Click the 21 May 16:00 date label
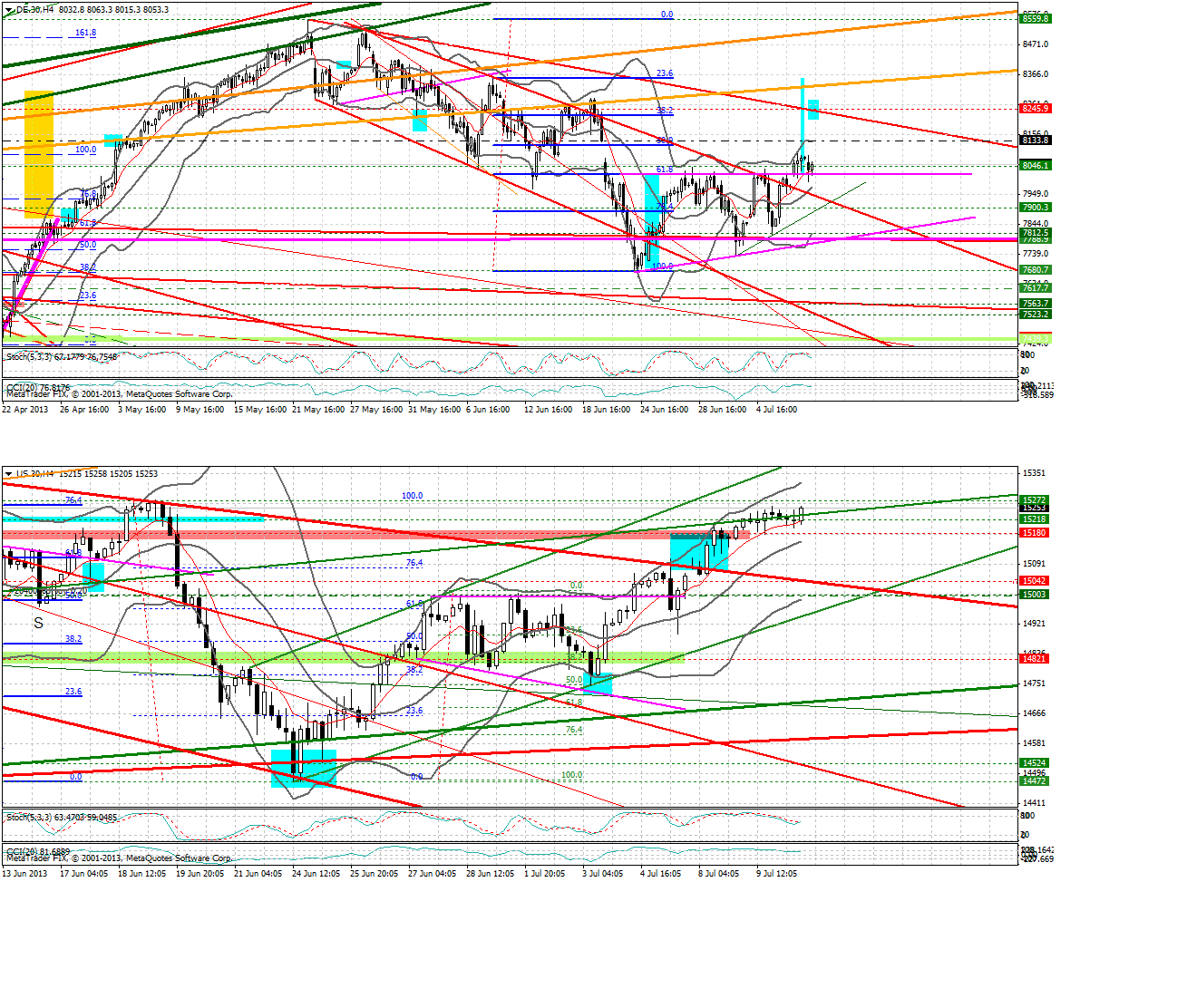Screen dimensions: 1197x1008 (x=317, y=409)
